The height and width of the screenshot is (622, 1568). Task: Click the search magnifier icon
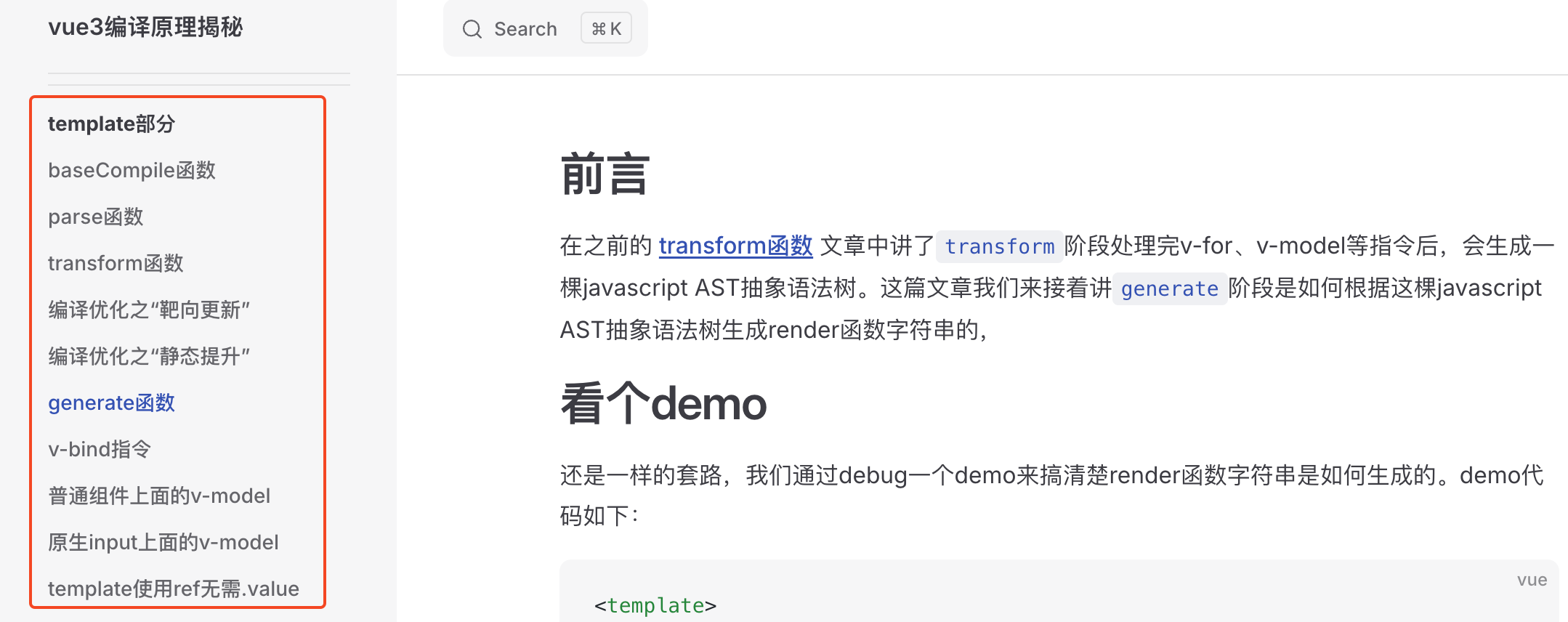[472, 29]
